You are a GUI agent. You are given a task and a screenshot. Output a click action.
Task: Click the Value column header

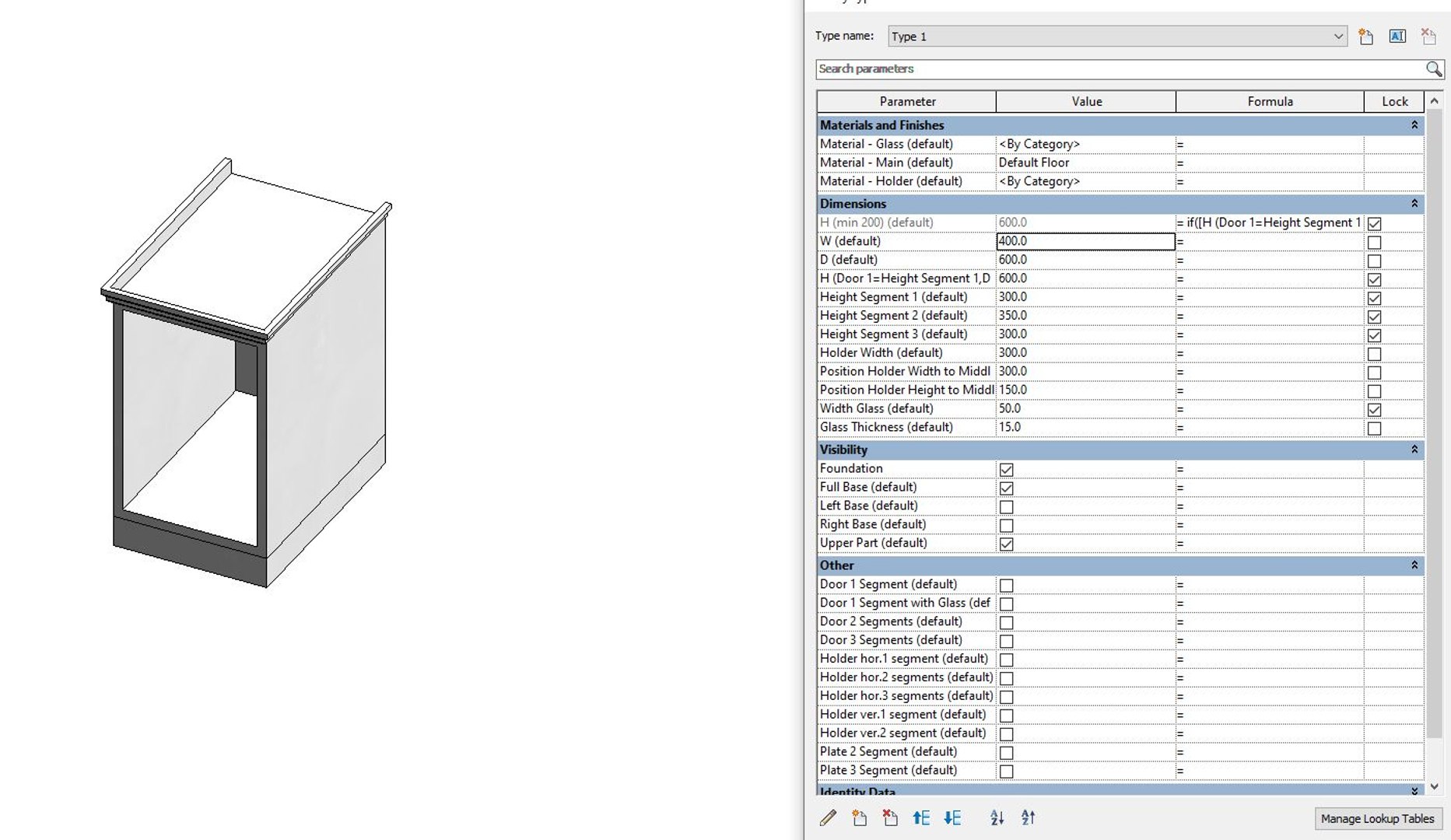(x=1086, y=102)
